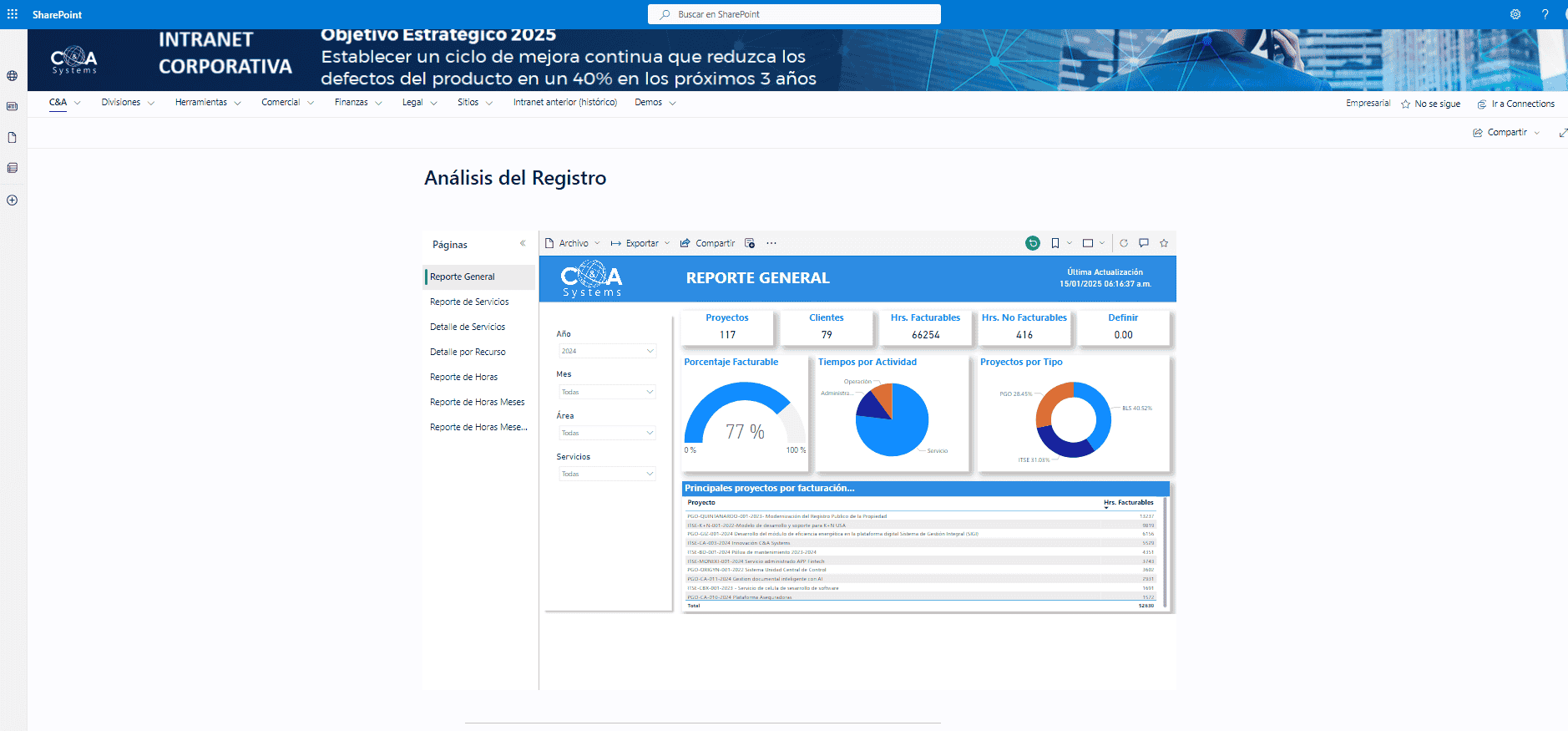Image resolution: width=1568 pixels, height=731 pixels.
Task: Select the Detalle de Servicios page
Action: coord(479,327)
